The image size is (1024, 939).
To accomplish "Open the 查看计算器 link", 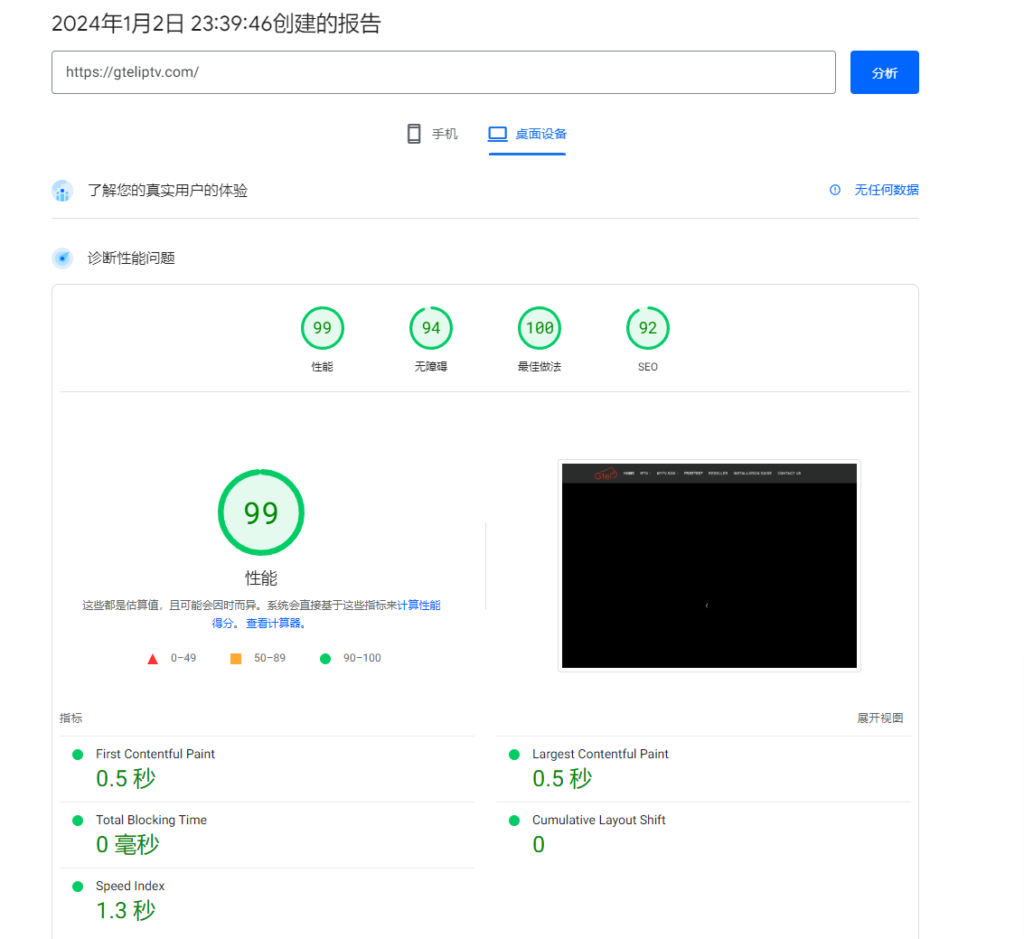I will click(x=277, y=623).
